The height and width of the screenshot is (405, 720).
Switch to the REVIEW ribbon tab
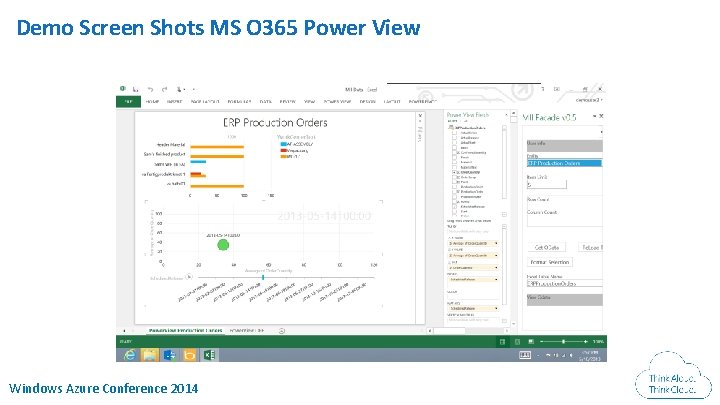click(x=288, y=101)
